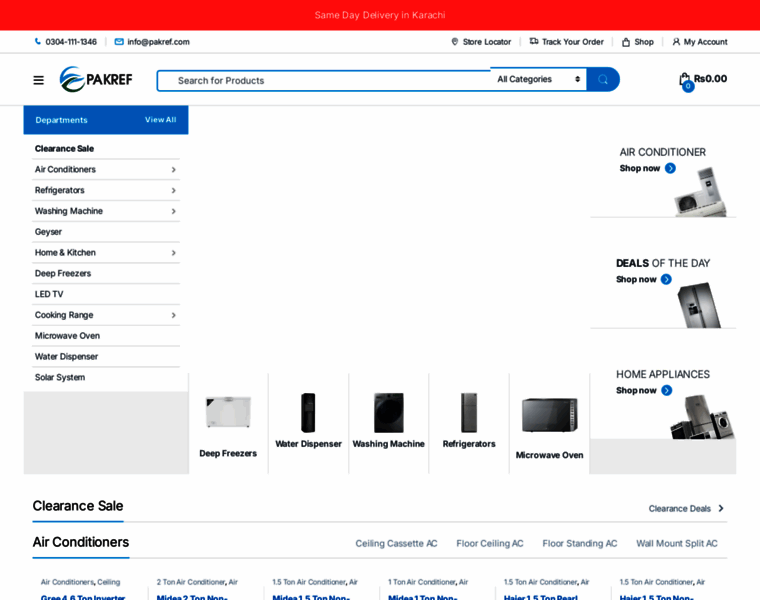The image size is (760, 600).
Task: Expand the Washing Machine submenu chevron
Action: [174, 211]
